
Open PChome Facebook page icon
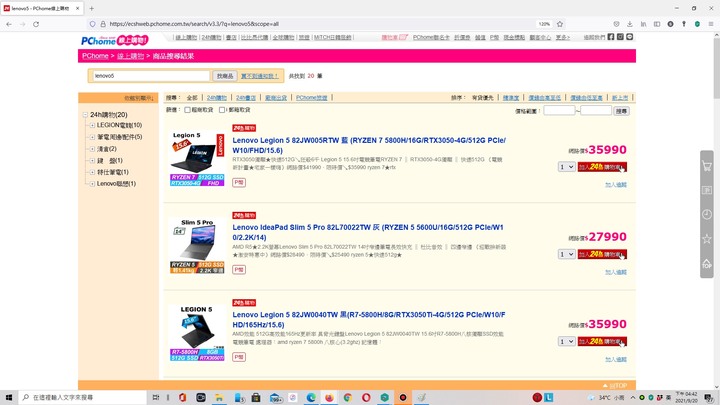[611, 37]
